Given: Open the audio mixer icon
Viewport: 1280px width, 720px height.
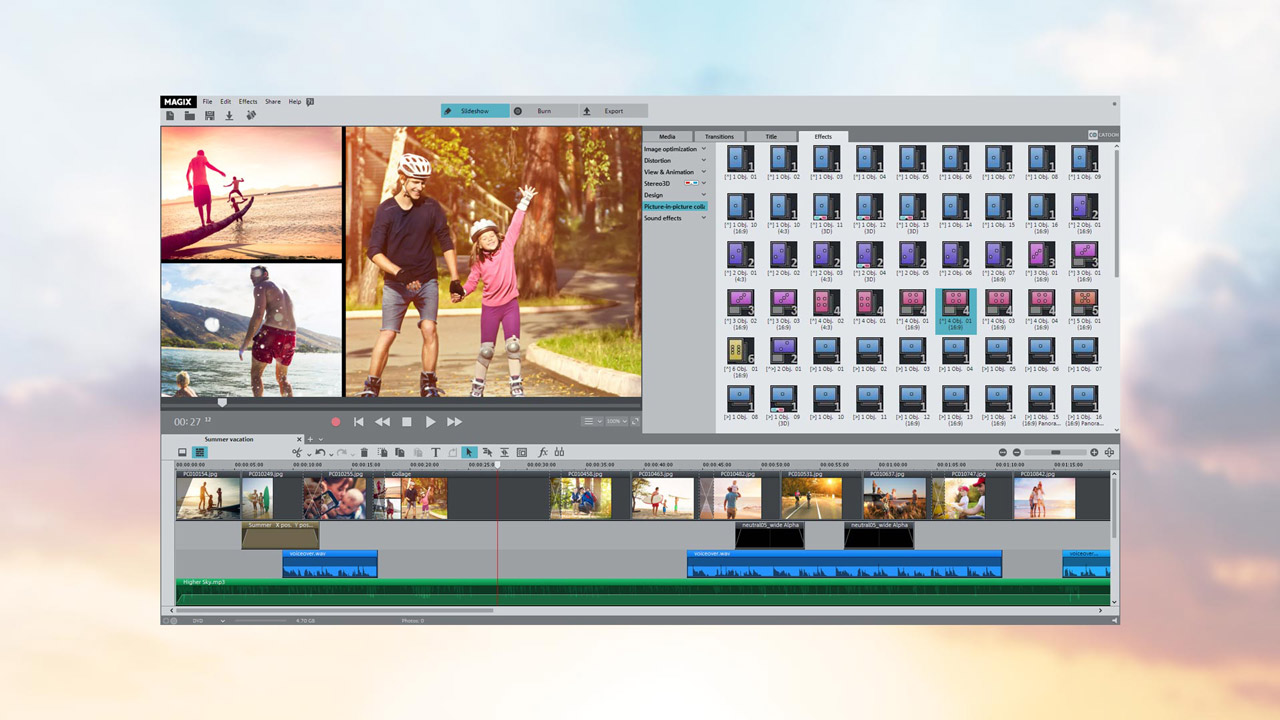Looking at the screenshot, I should 559,453.
